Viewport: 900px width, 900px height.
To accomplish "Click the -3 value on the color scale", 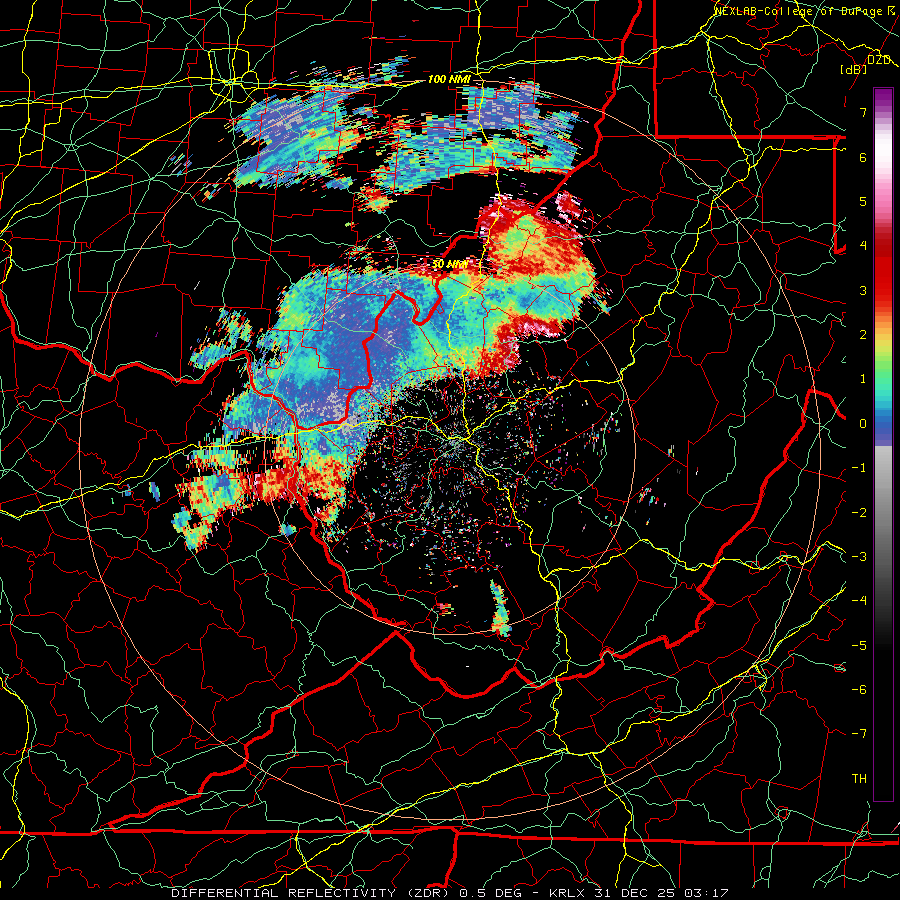I will pos(859,557).
